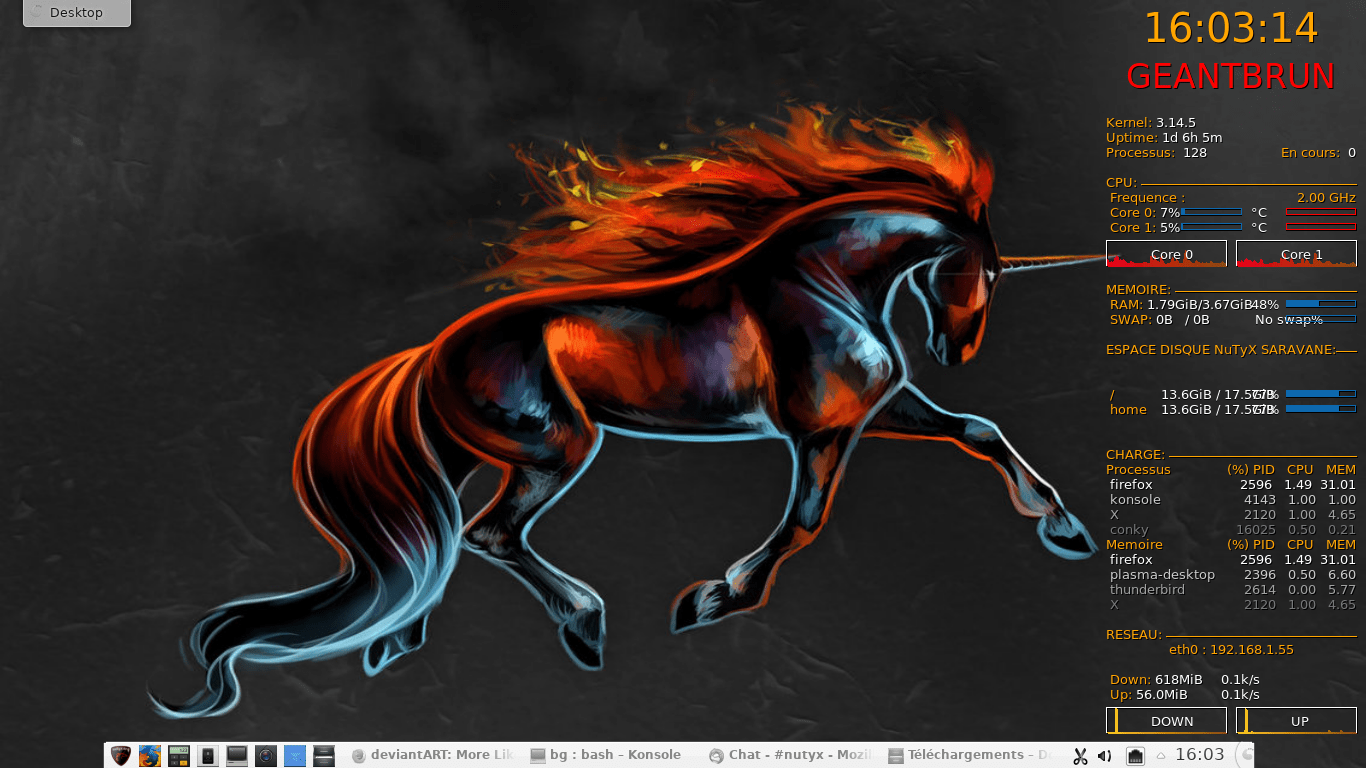Open the file drawer launcher icon
The width and height of the screenshot is (1366, 768).
click(x=324, y=756)
